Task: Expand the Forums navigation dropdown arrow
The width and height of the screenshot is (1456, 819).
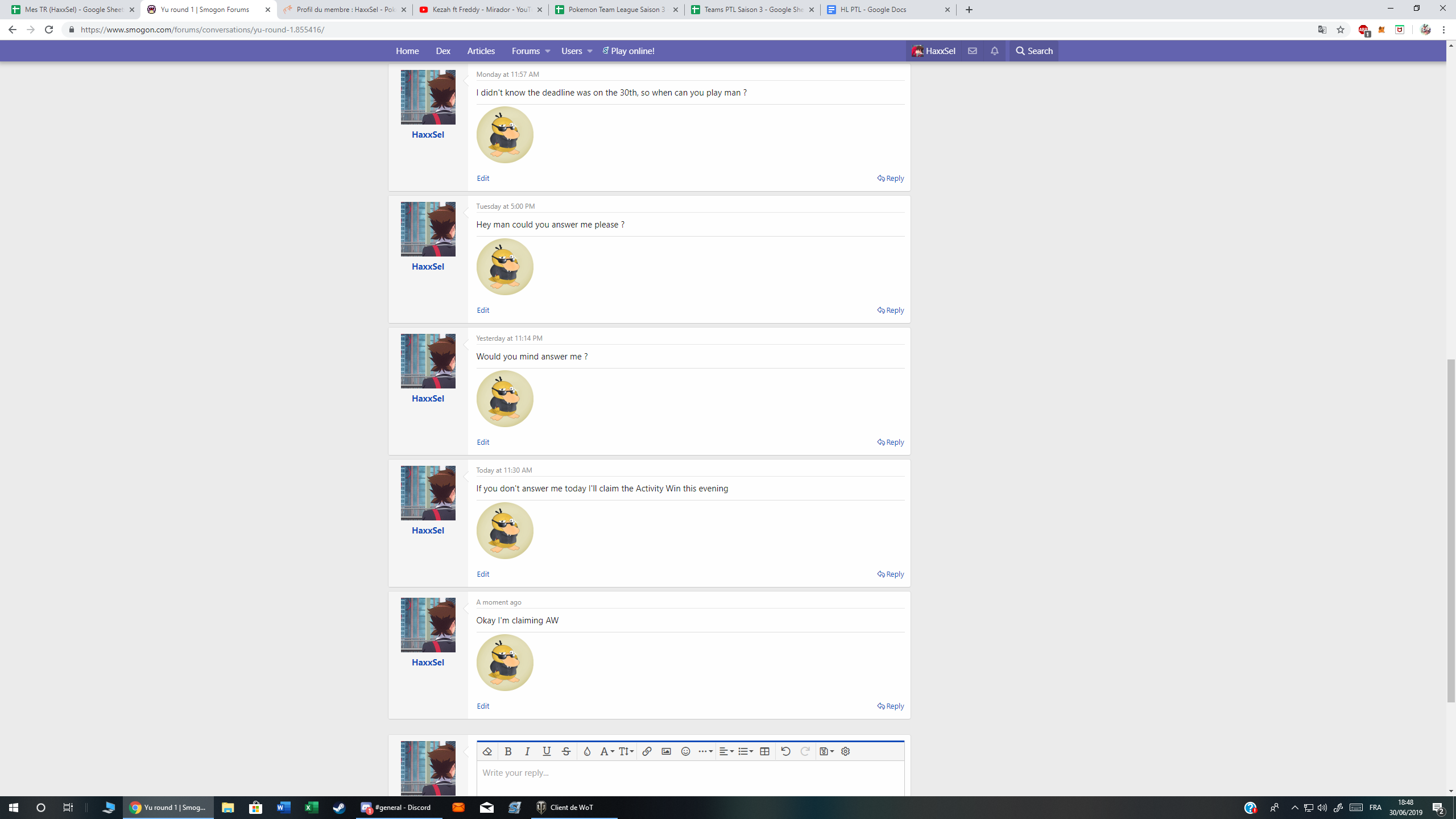Action: (547, 51)
